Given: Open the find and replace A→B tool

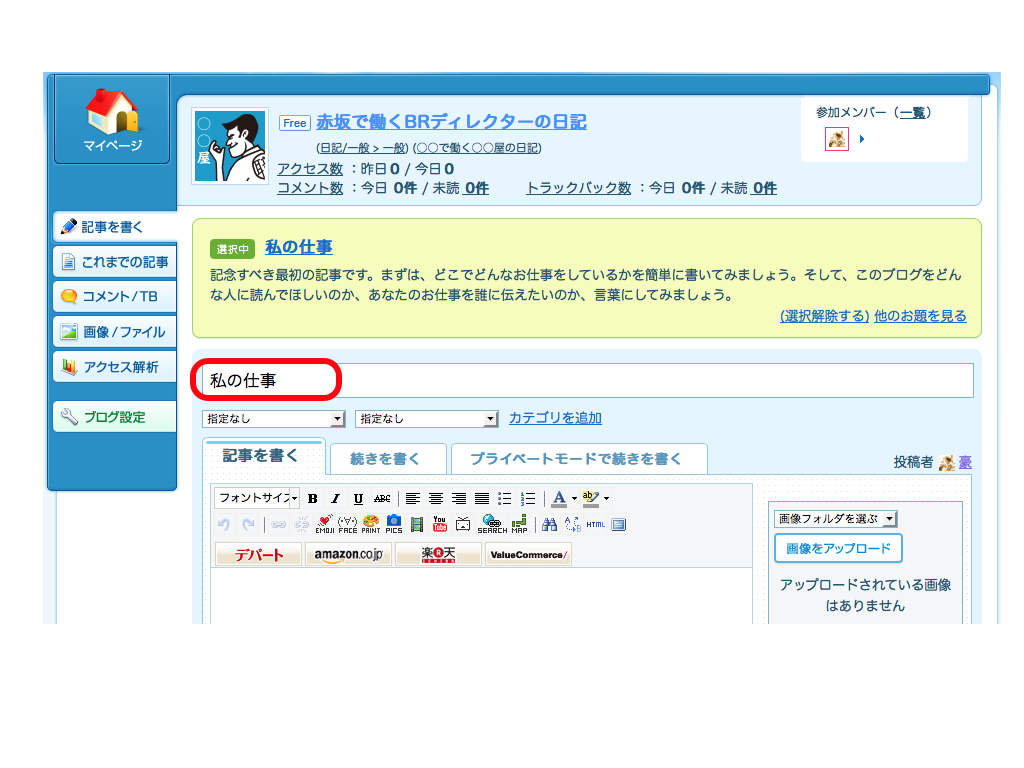Looking at the screenshot, I should point(573,524).
